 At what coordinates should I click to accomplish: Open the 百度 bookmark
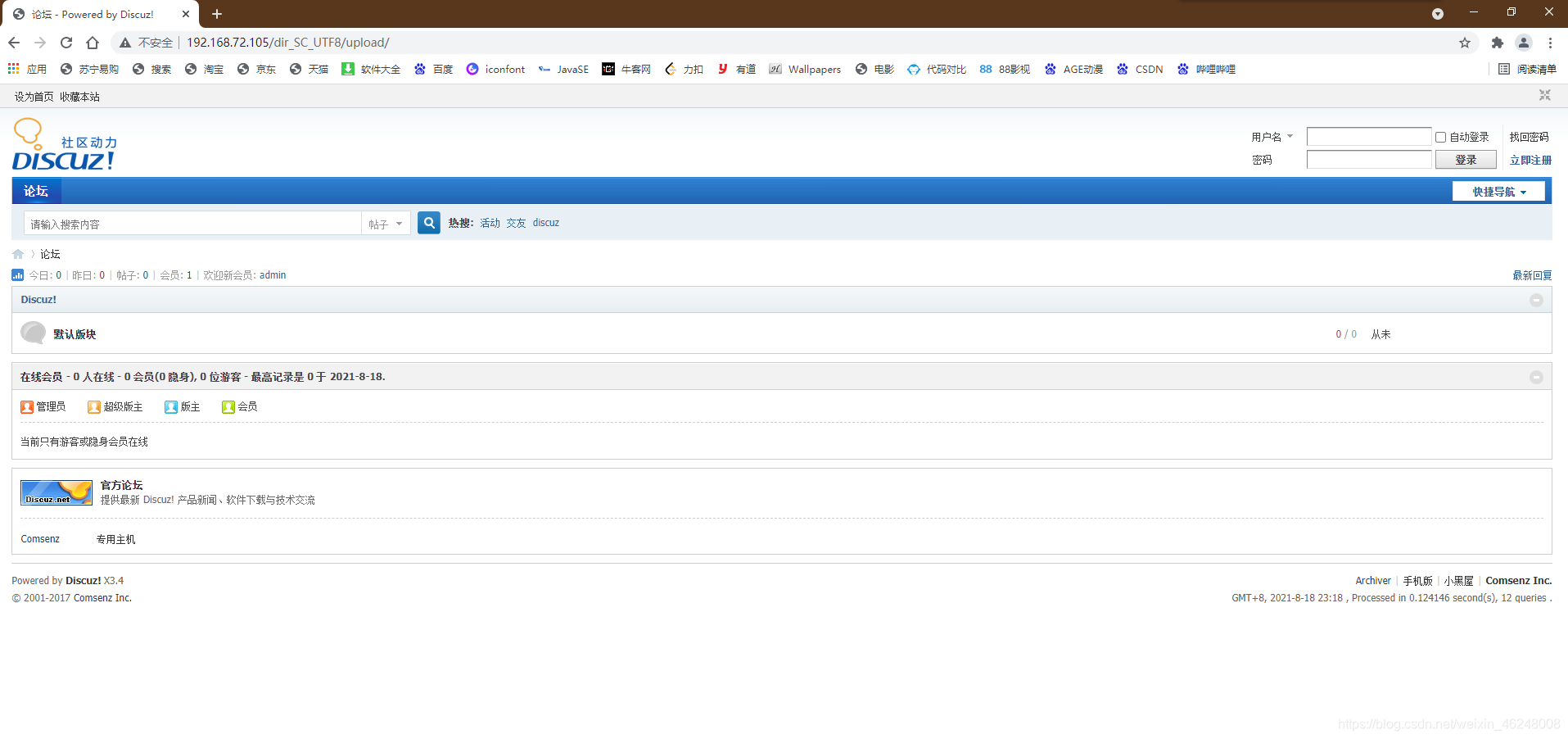tap(433, 69)
